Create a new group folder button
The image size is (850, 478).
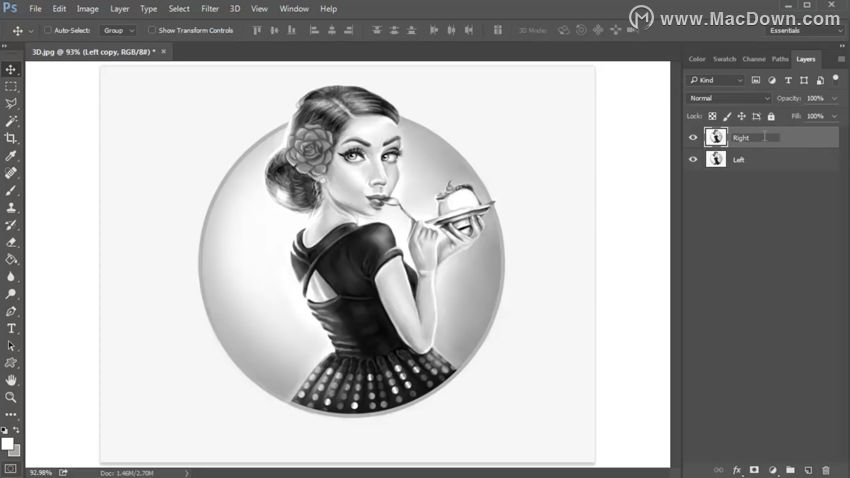(790, 470)
